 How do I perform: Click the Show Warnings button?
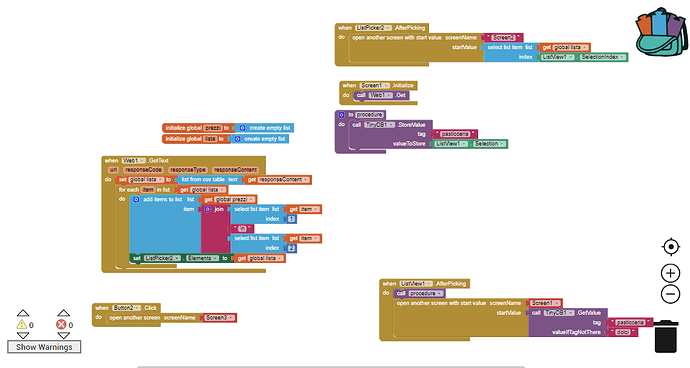[44, 347]
